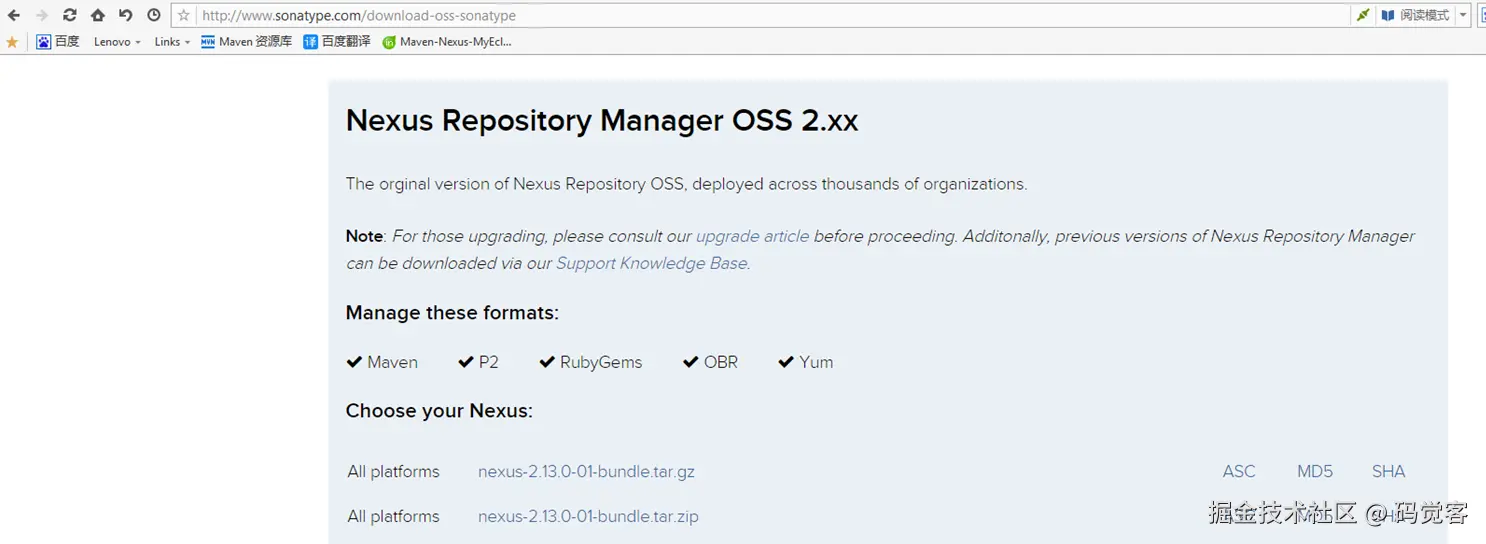This screenshot has height=544, width=1486.
Task: Open the MD5 checksum link
Action: pos(1315,471)
